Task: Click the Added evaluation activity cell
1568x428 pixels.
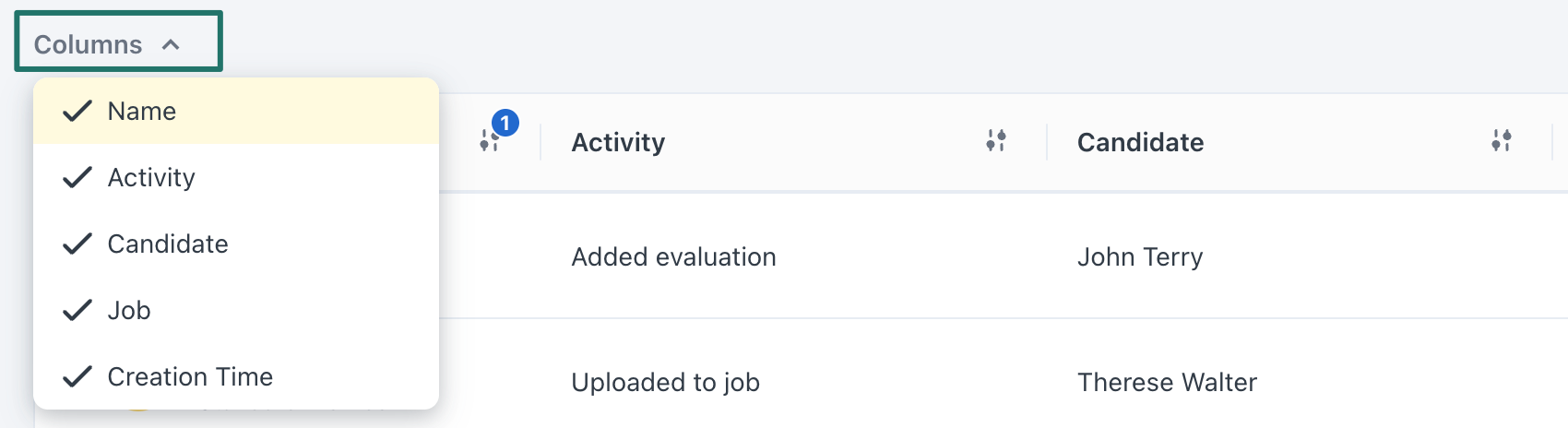Action: (x=673, y=256)
